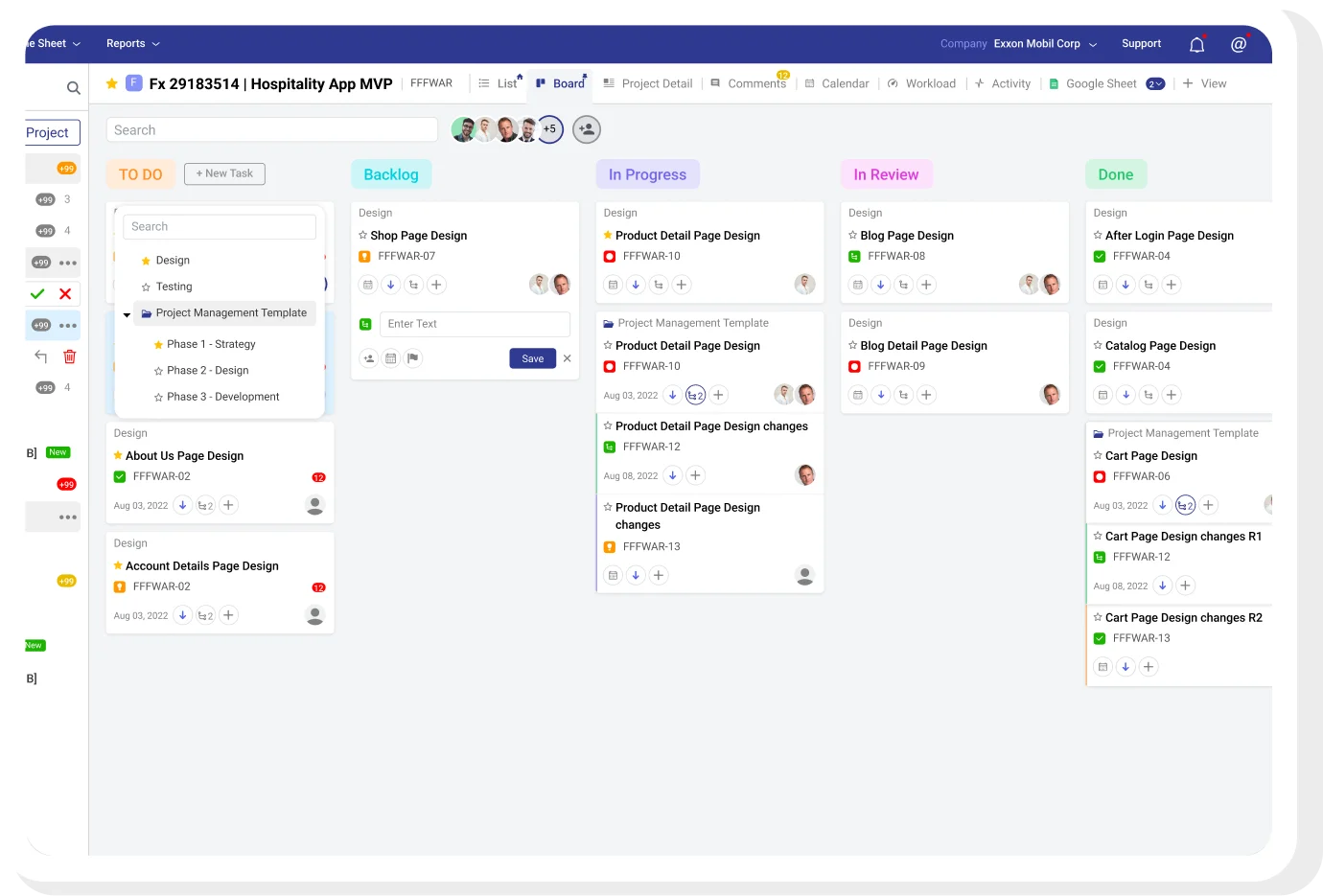Image resolution: width=1323 pixels, height=896 pixels.
Task: Open the Google Sheet tab
Action: tap(1093, 83)
